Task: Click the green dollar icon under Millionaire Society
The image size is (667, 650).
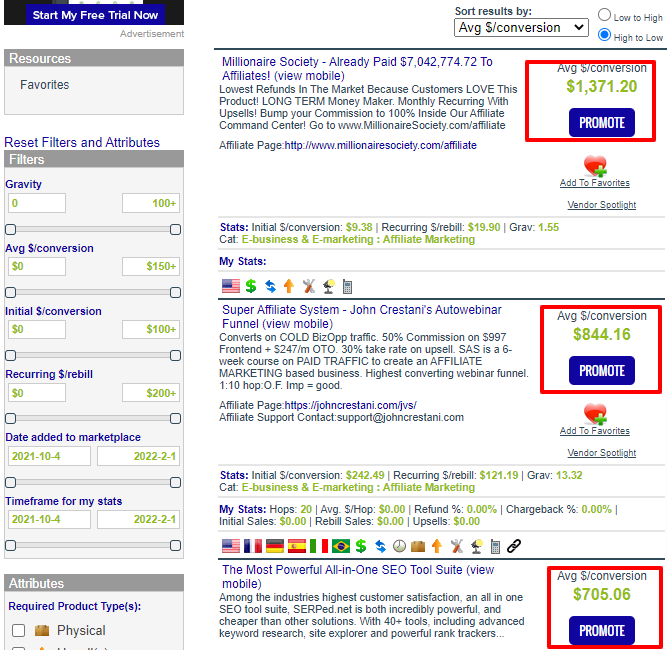Action: coord(251,286)
